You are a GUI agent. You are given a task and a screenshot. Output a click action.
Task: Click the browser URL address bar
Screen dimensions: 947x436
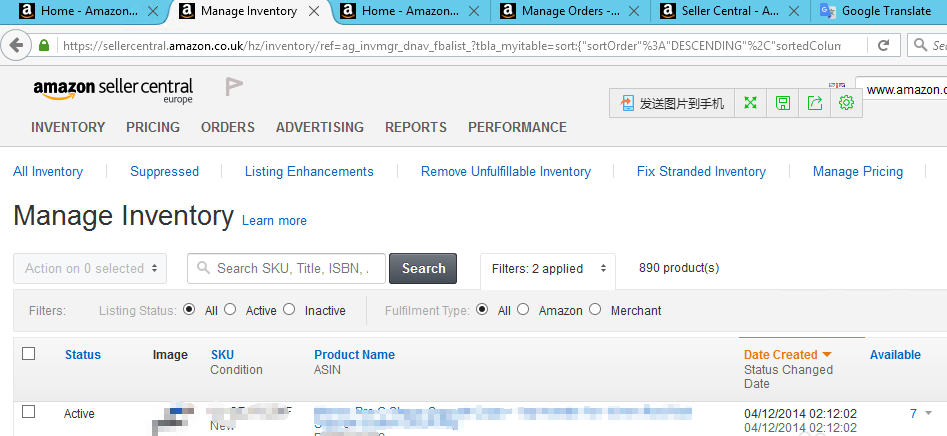[452, 45]
